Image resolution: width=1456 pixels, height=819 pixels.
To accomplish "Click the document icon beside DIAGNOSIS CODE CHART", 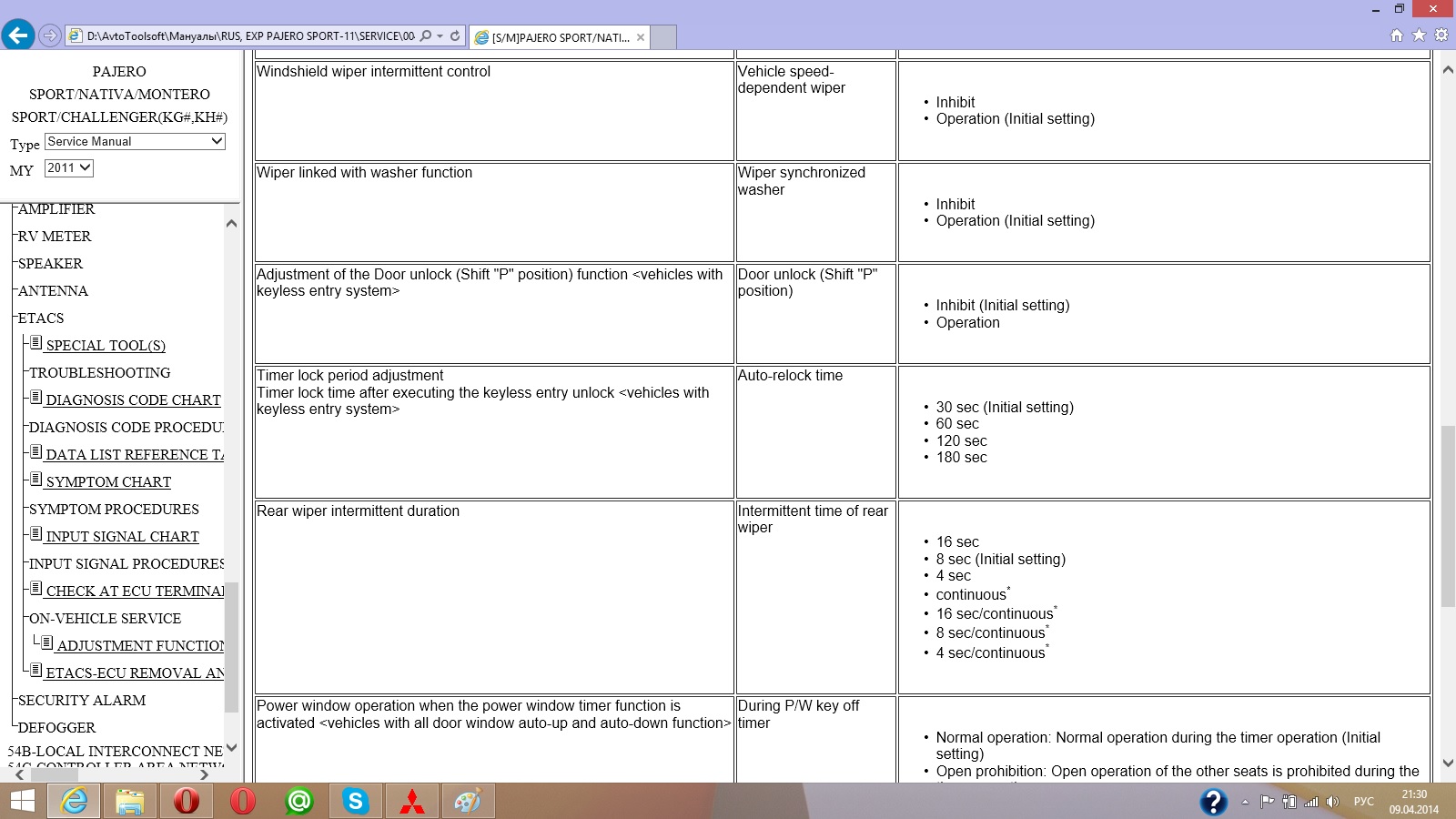I will tap(35, 398).
